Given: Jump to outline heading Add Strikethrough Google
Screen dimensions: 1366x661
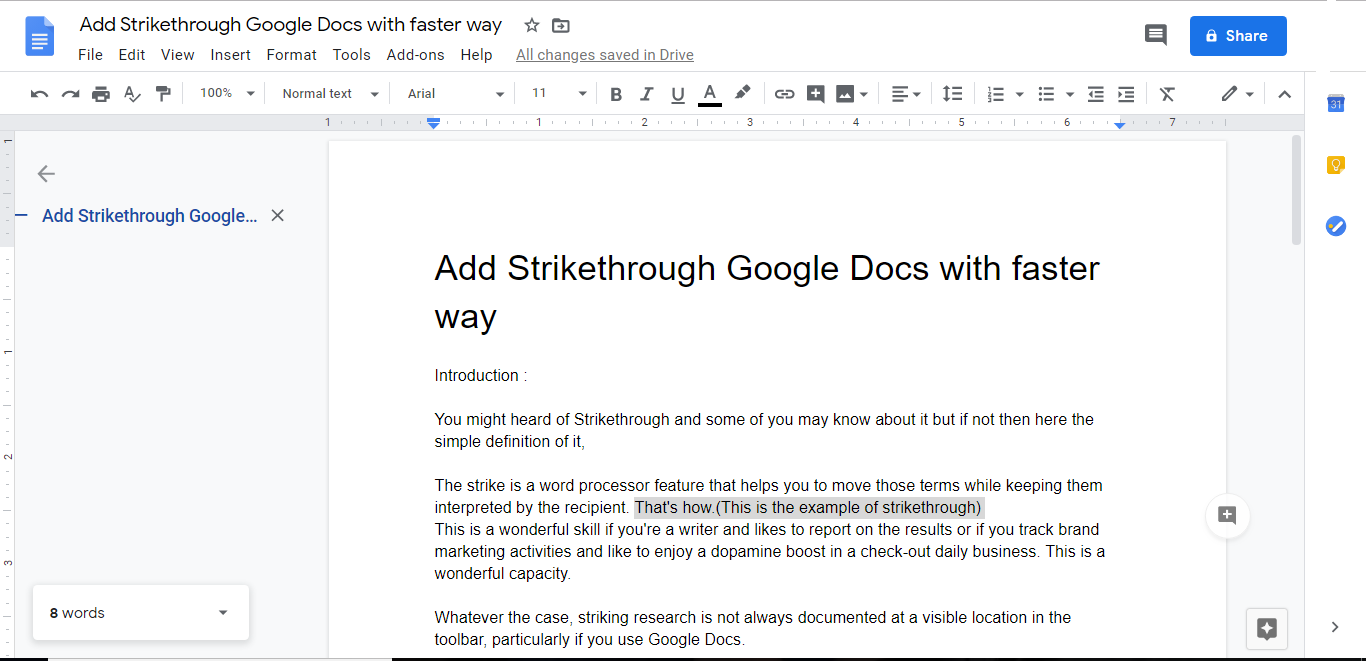Looking at the screenshot, I should tap(150, 216).
